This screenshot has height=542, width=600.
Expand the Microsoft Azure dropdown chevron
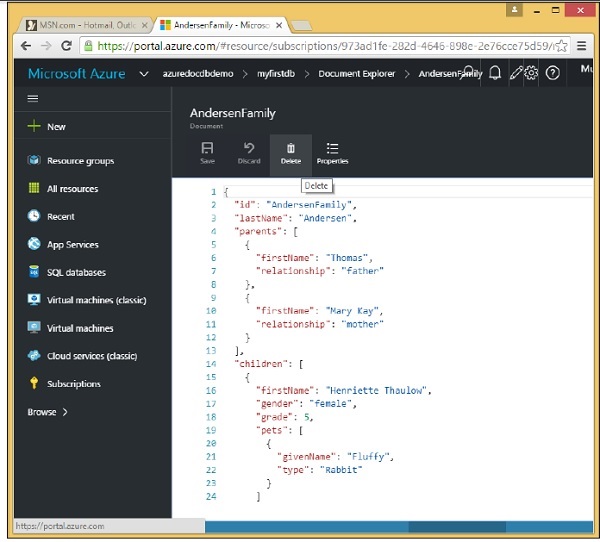[x=143, y=74]
